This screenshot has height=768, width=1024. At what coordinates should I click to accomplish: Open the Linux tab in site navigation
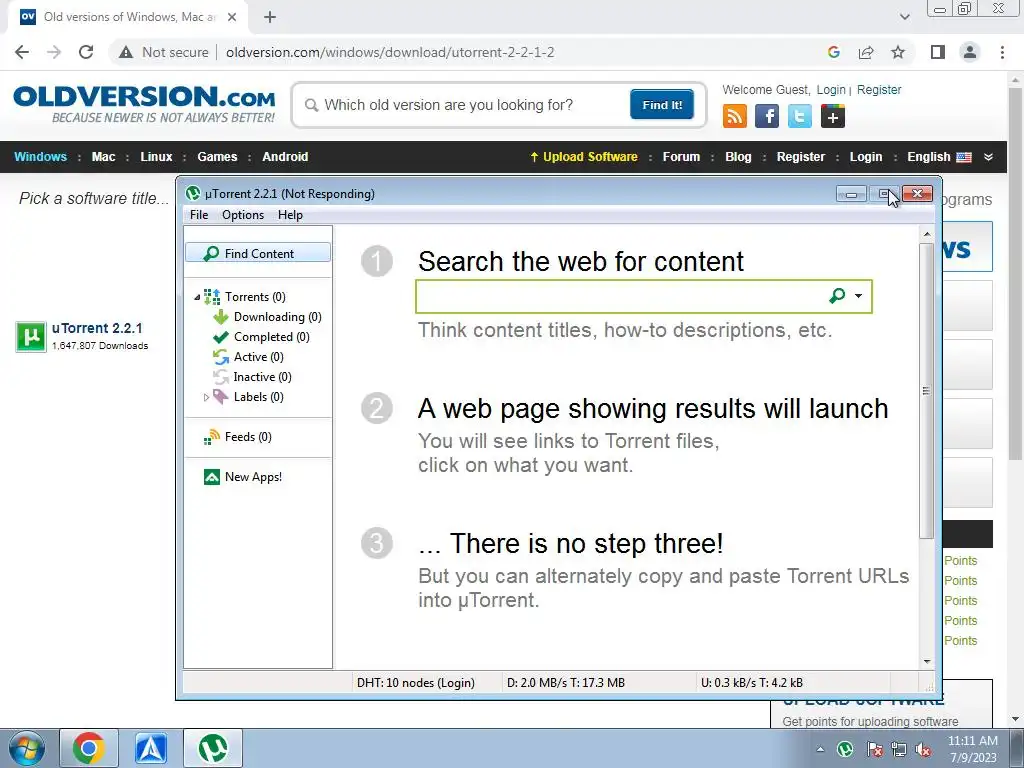pyautogui.click(x=156, y=157)
